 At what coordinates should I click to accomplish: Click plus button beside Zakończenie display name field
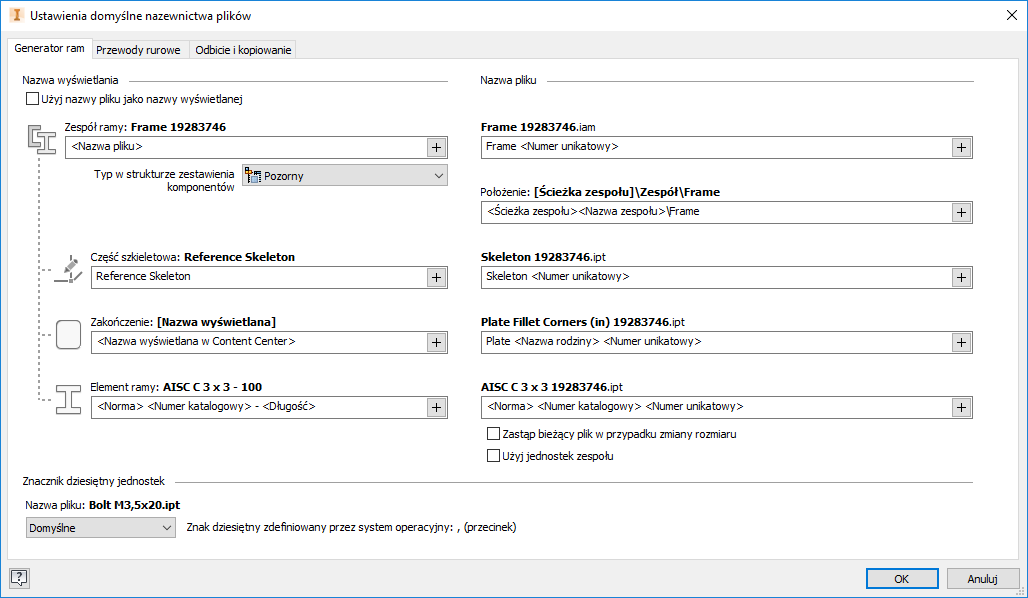(x=436, y=342)
